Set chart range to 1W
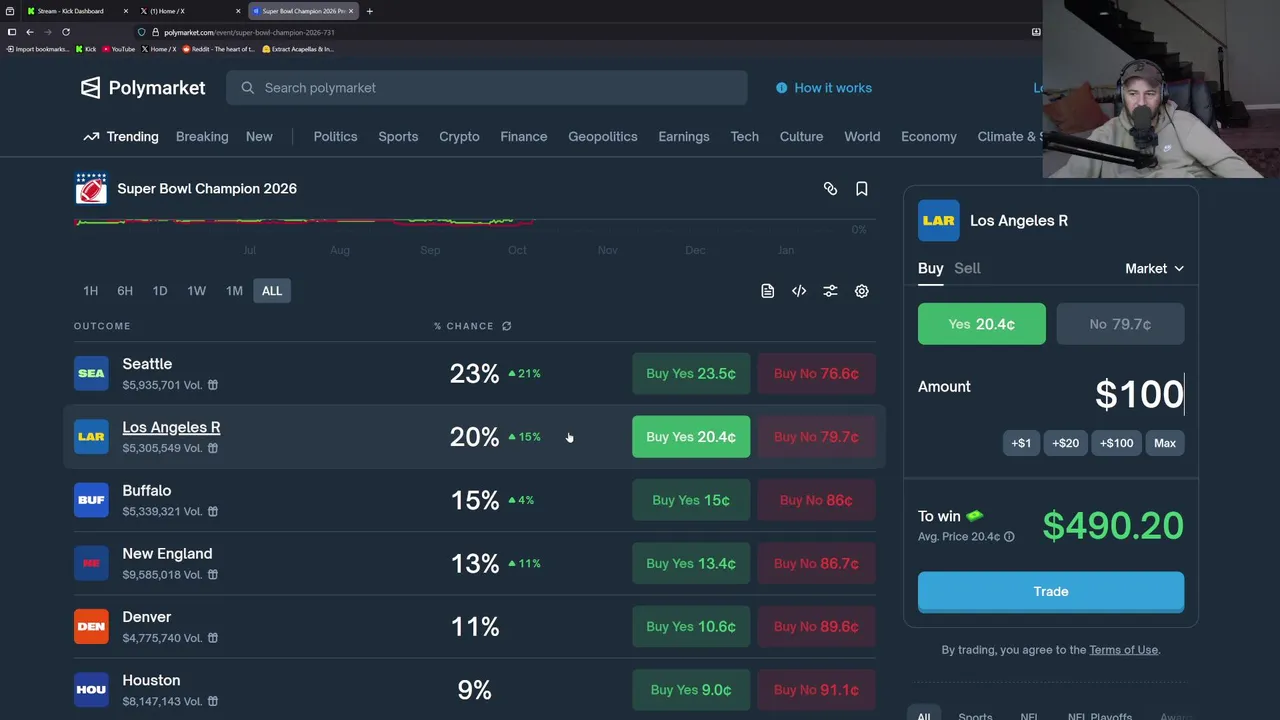1280x720 pixels. (196, 291)
